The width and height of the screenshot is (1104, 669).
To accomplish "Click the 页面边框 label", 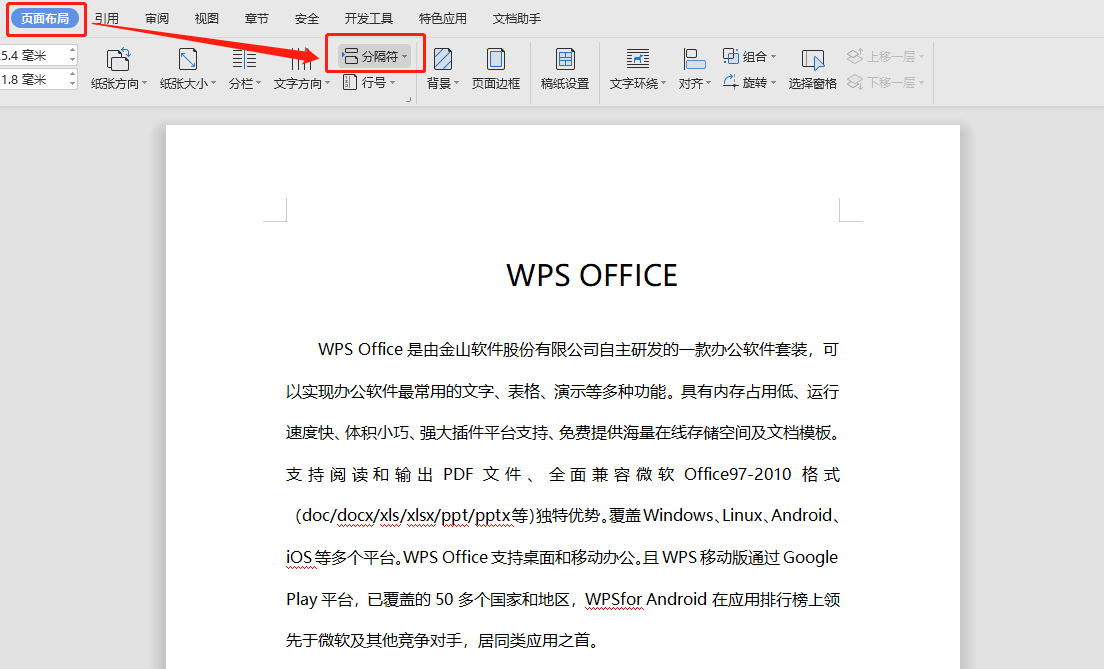I will click(496, 83).
